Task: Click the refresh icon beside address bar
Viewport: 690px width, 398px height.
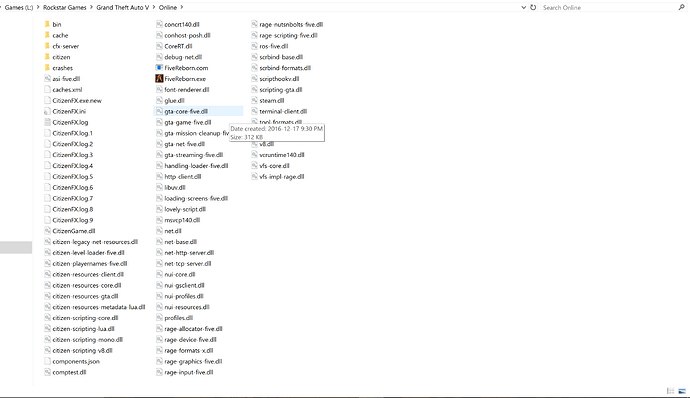Action: point(533,7)
